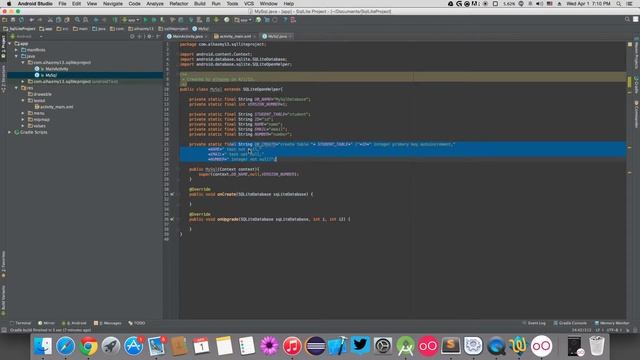Expand the androidTest package node
640x360 pixels.
(x=23, y=82)
